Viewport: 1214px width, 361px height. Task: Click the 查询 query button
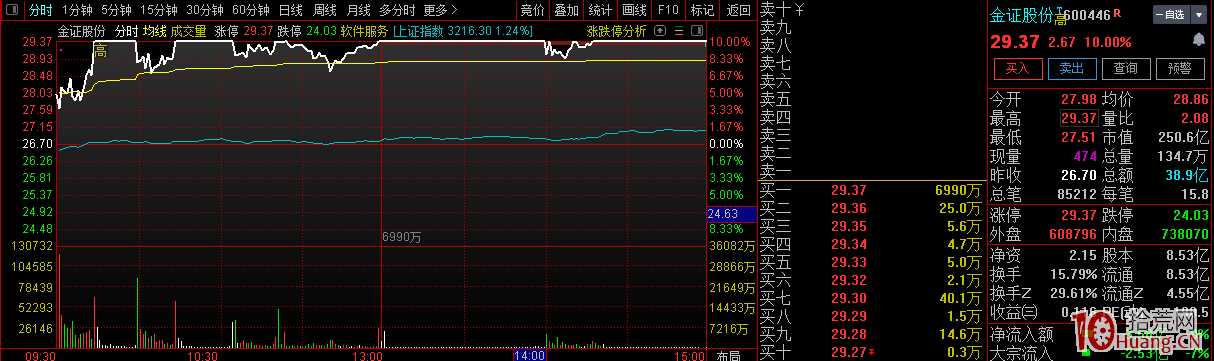1125,69
